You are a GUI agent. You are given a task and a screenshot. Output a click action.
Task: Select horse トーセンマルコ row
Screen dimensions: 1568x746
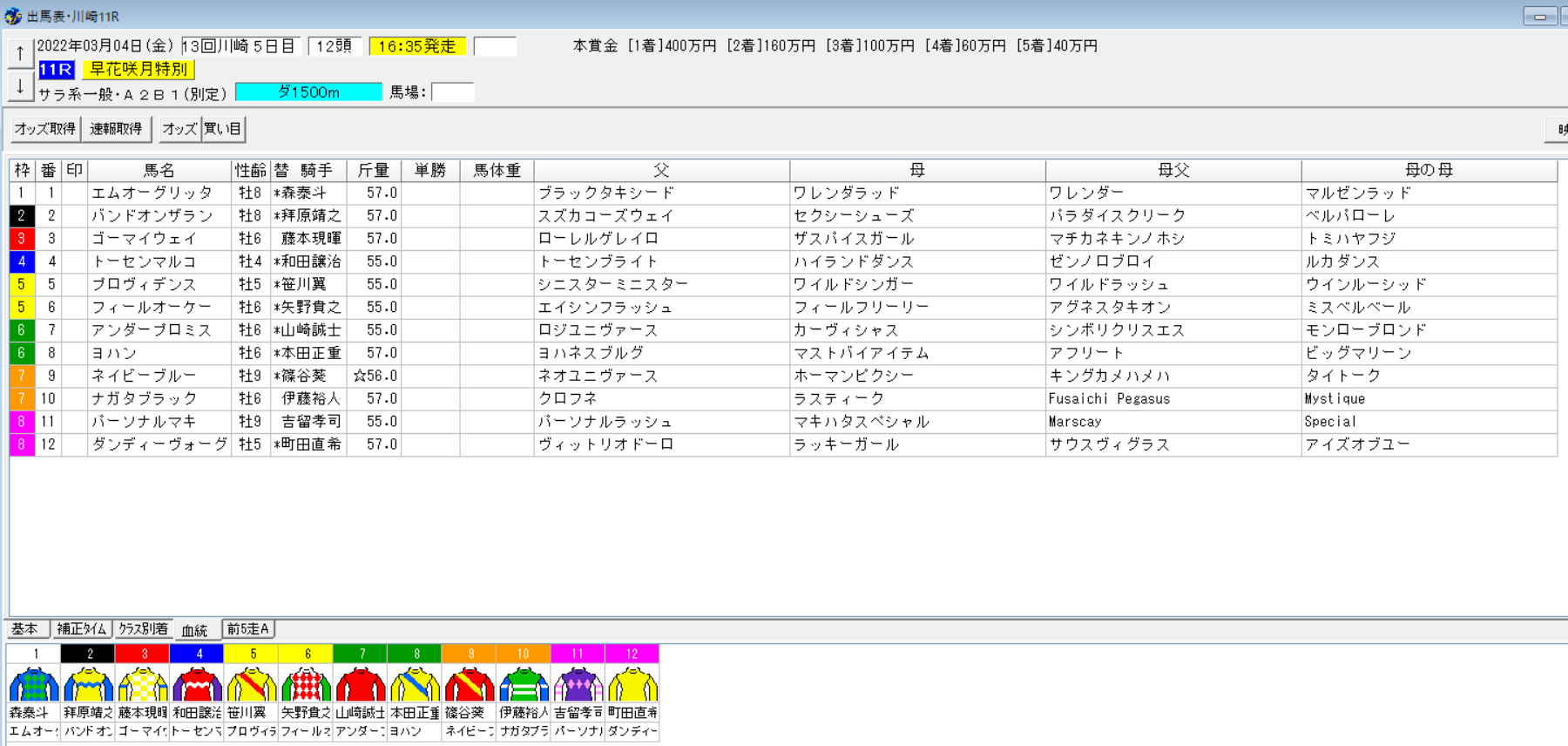pyautogui.click(x=782, y=261)
